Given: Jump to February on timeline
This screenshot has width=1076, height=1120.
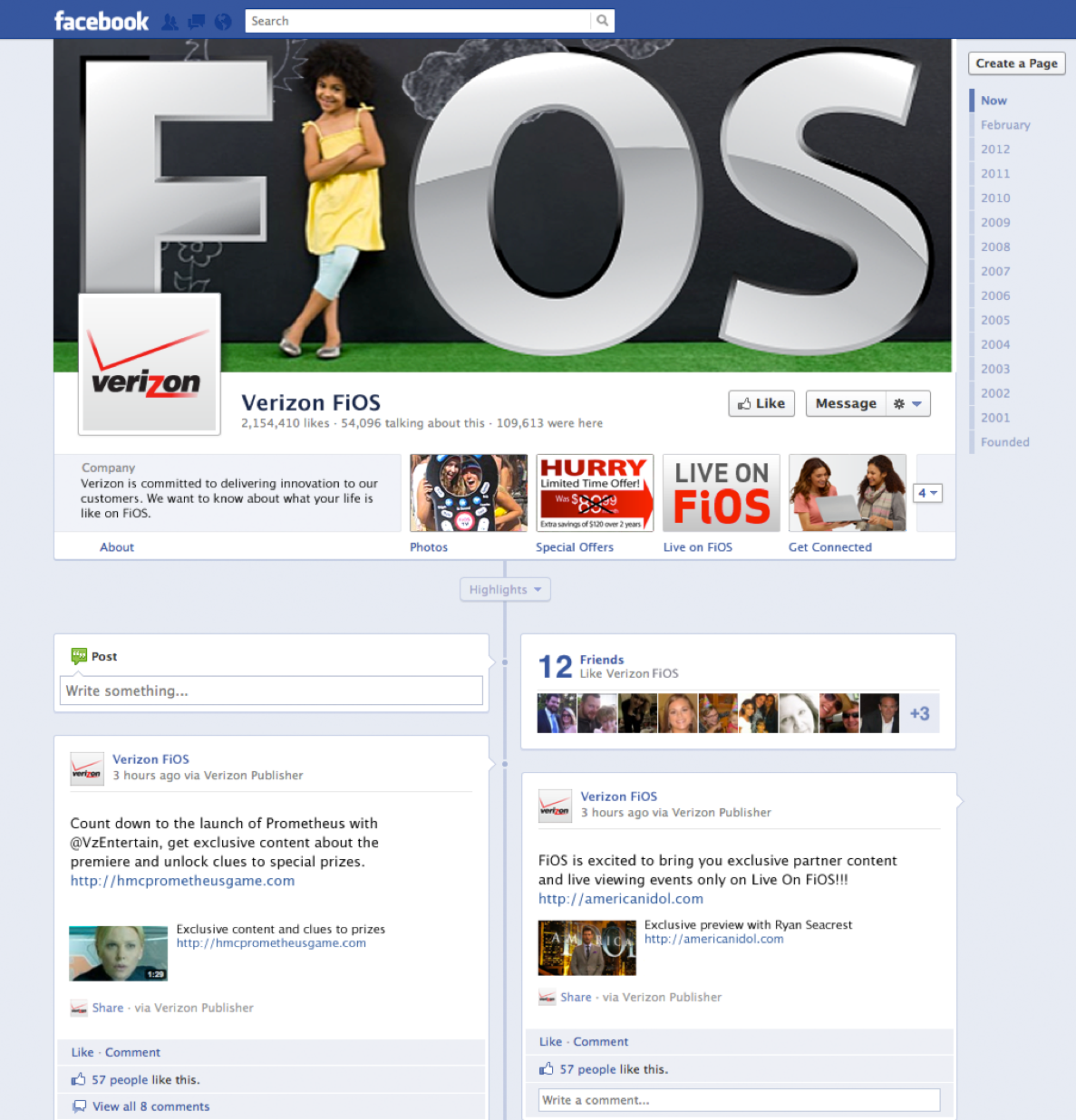Looking at the screenshot, I should click(x=1005, y=125).
